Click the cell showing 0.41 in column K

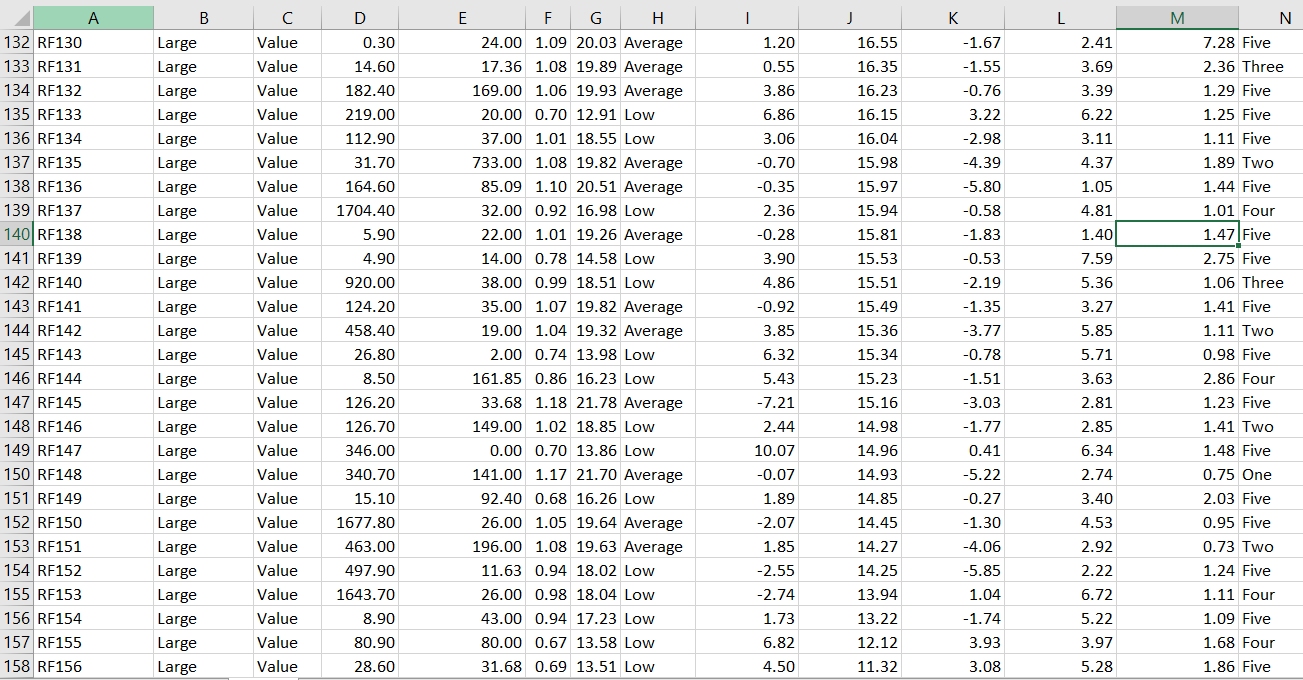click(x=952, y=450)
